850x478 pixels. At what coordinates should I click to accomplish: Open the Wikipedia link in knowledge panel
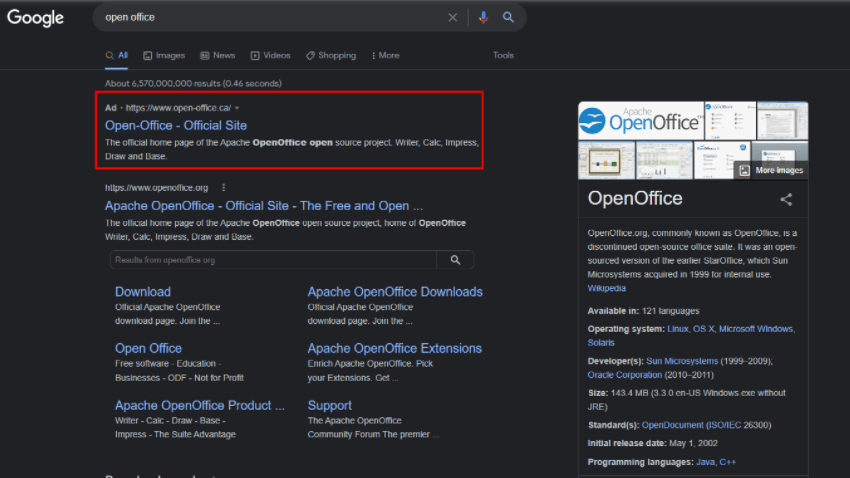[607, 288]
